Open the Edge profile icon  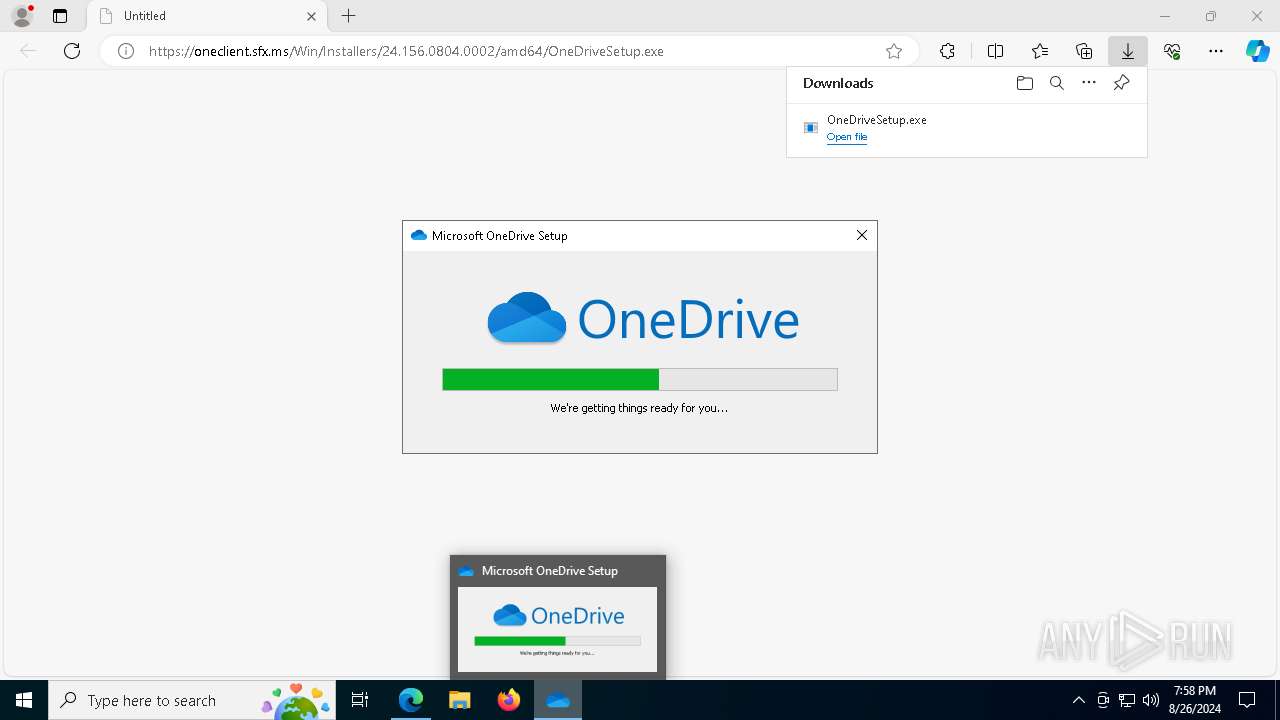pos(22,16)
